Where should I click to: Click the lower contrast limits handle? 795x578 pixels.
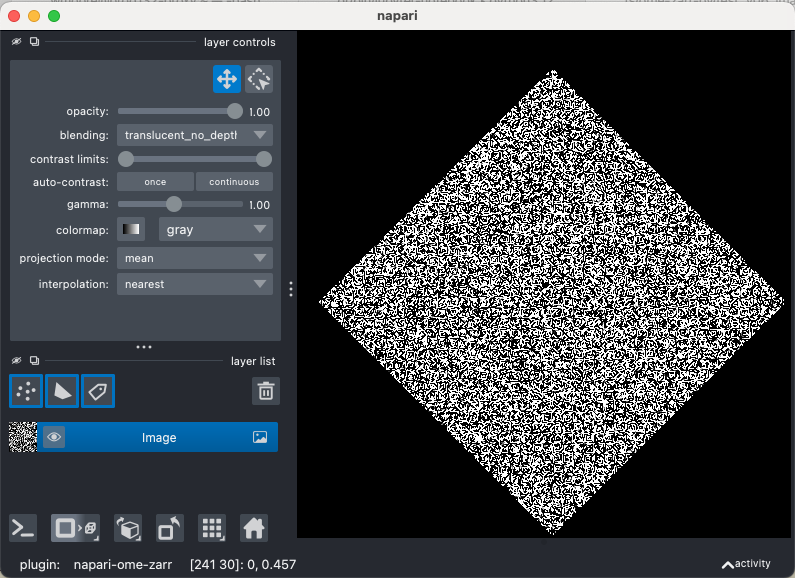(126, 159)
